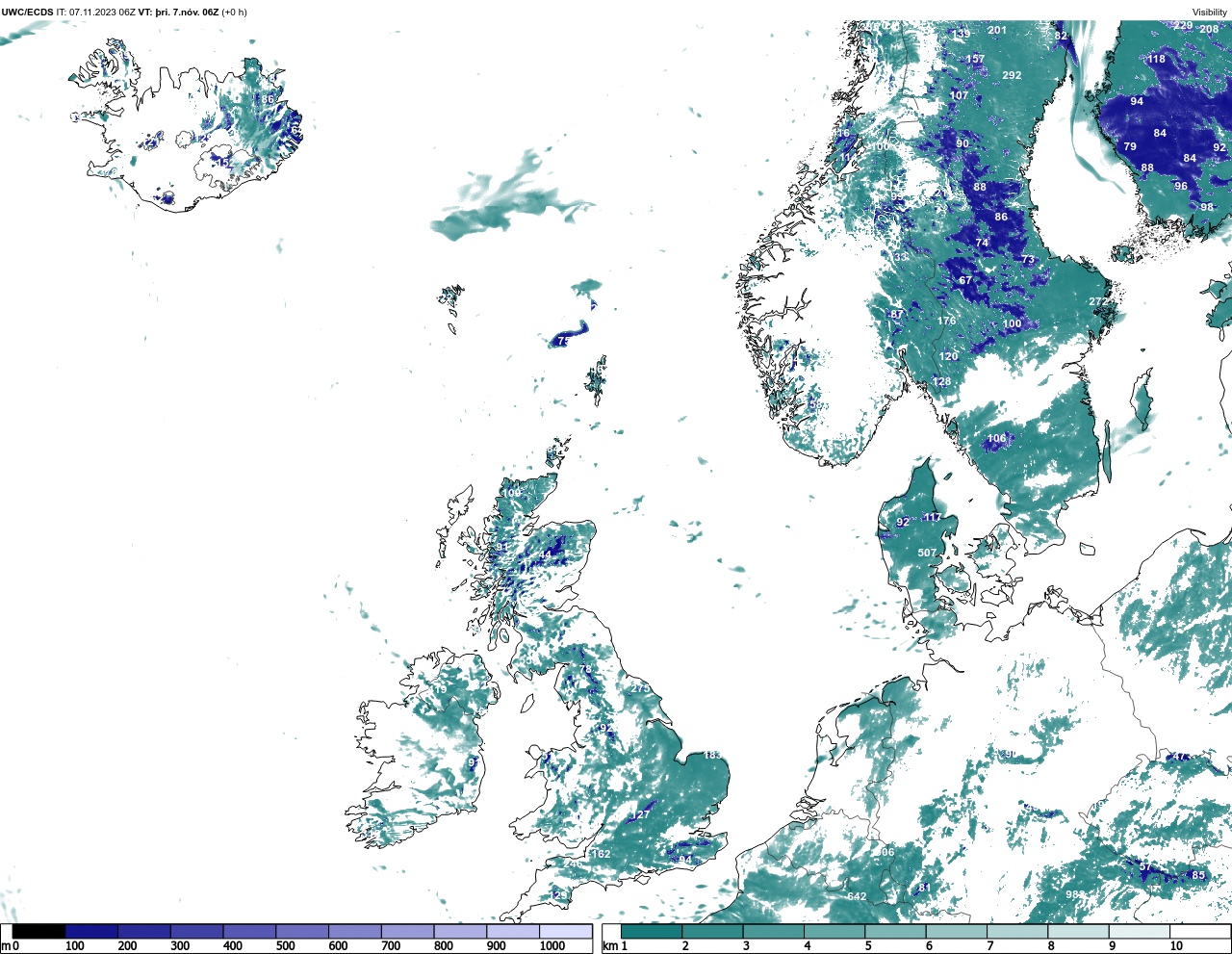Select the 400–500 m legend swatch
Image resolution: width=1232 pixels, height=954 pixels.
pyautogui.click(x=249, y=932)
